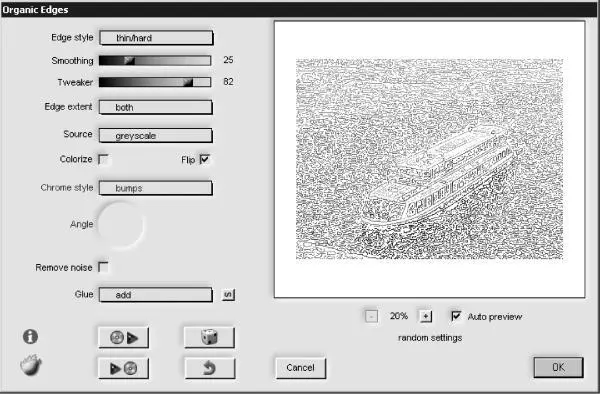Viewport: 600px width, 394px height.
Task: Open the Glue add dropdown
Action: click(155, 295)
